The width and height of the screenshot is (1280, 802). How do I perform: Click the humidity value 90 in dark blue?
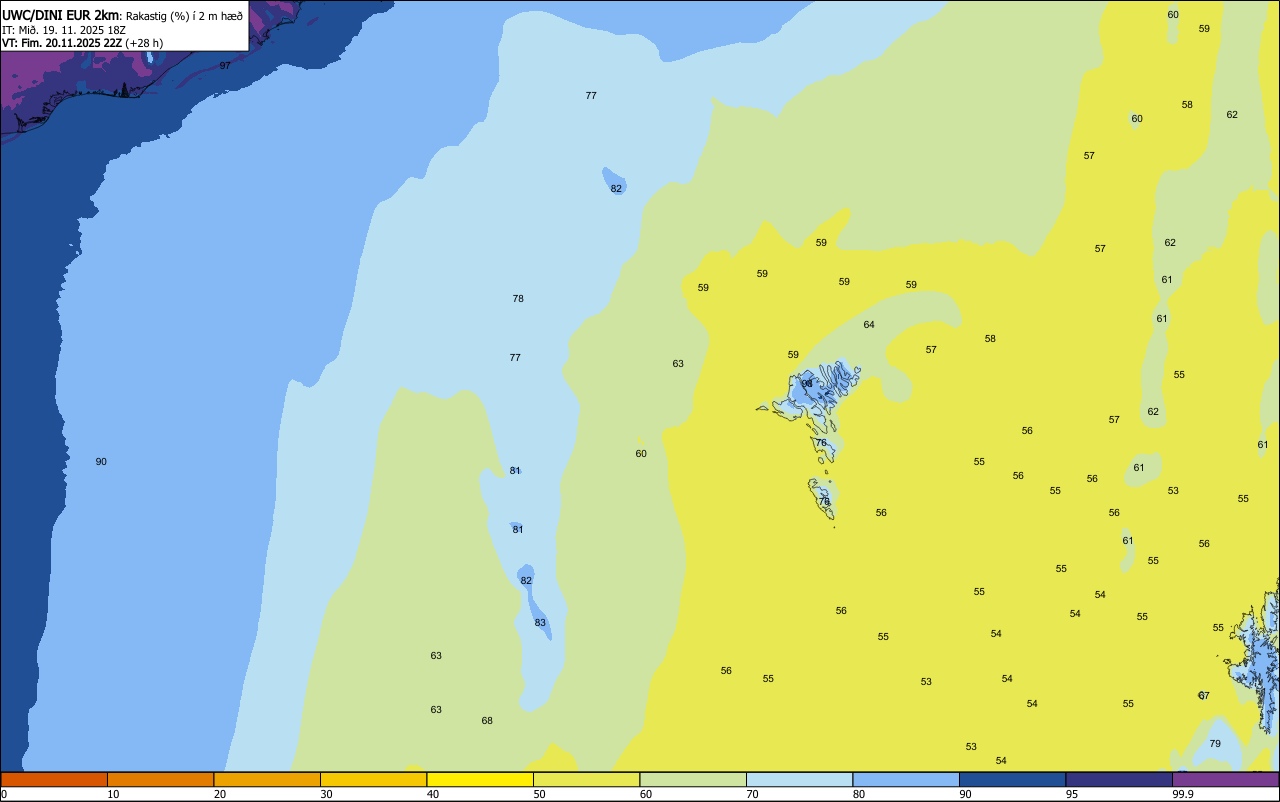coord(101,461)
